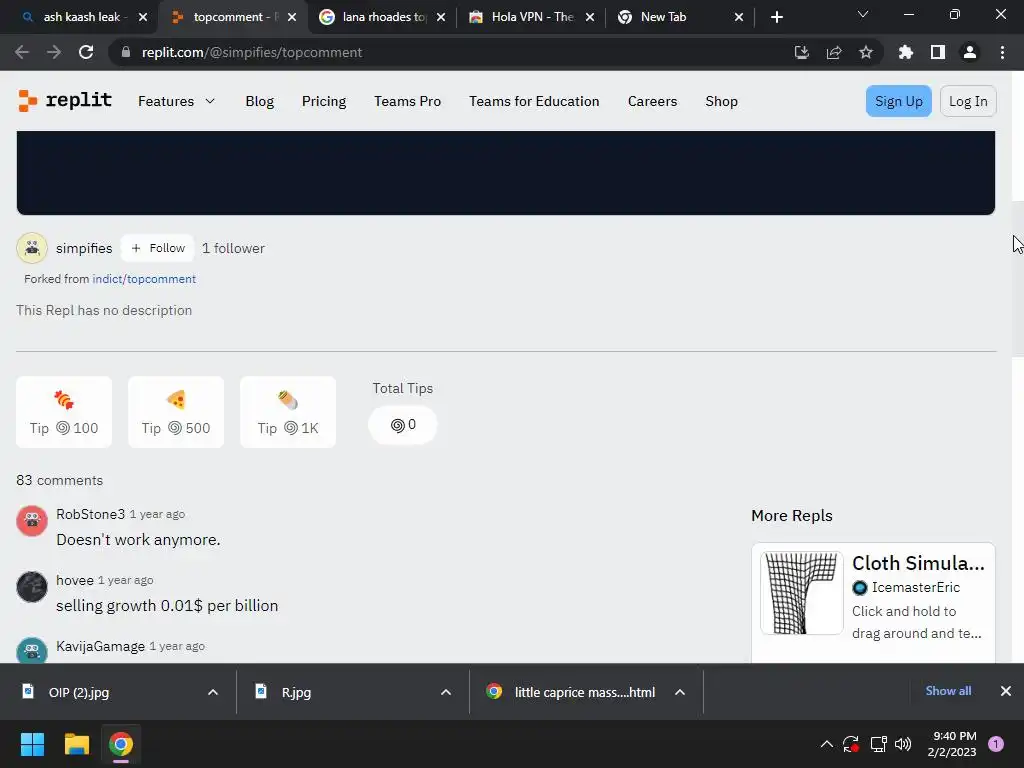Click hovee's avatar
The width and height of the screenshot is (1024, 768).
click(x=32, y=586)
